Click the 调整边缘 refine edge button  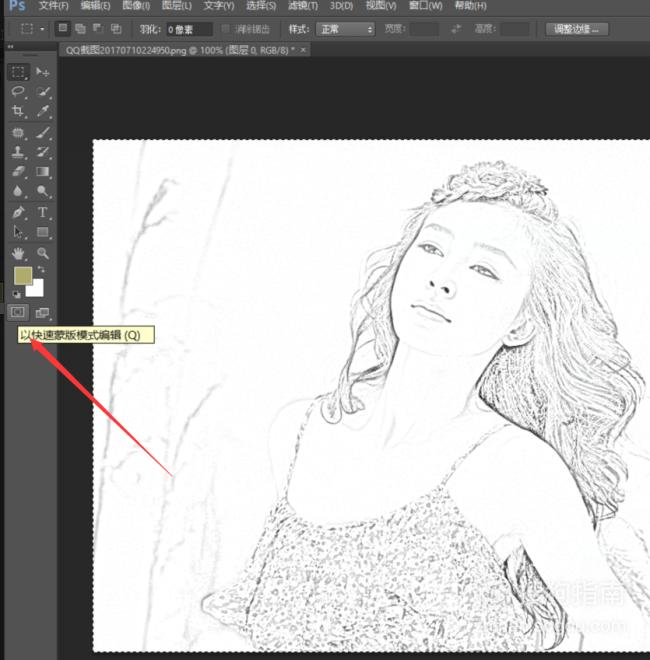pos(579,29)
